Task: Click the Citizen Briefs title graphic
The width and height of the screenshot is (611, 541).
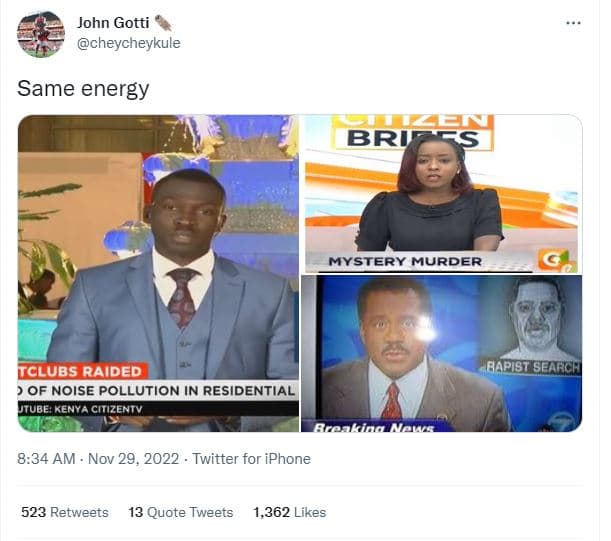Action: [413, 133]
